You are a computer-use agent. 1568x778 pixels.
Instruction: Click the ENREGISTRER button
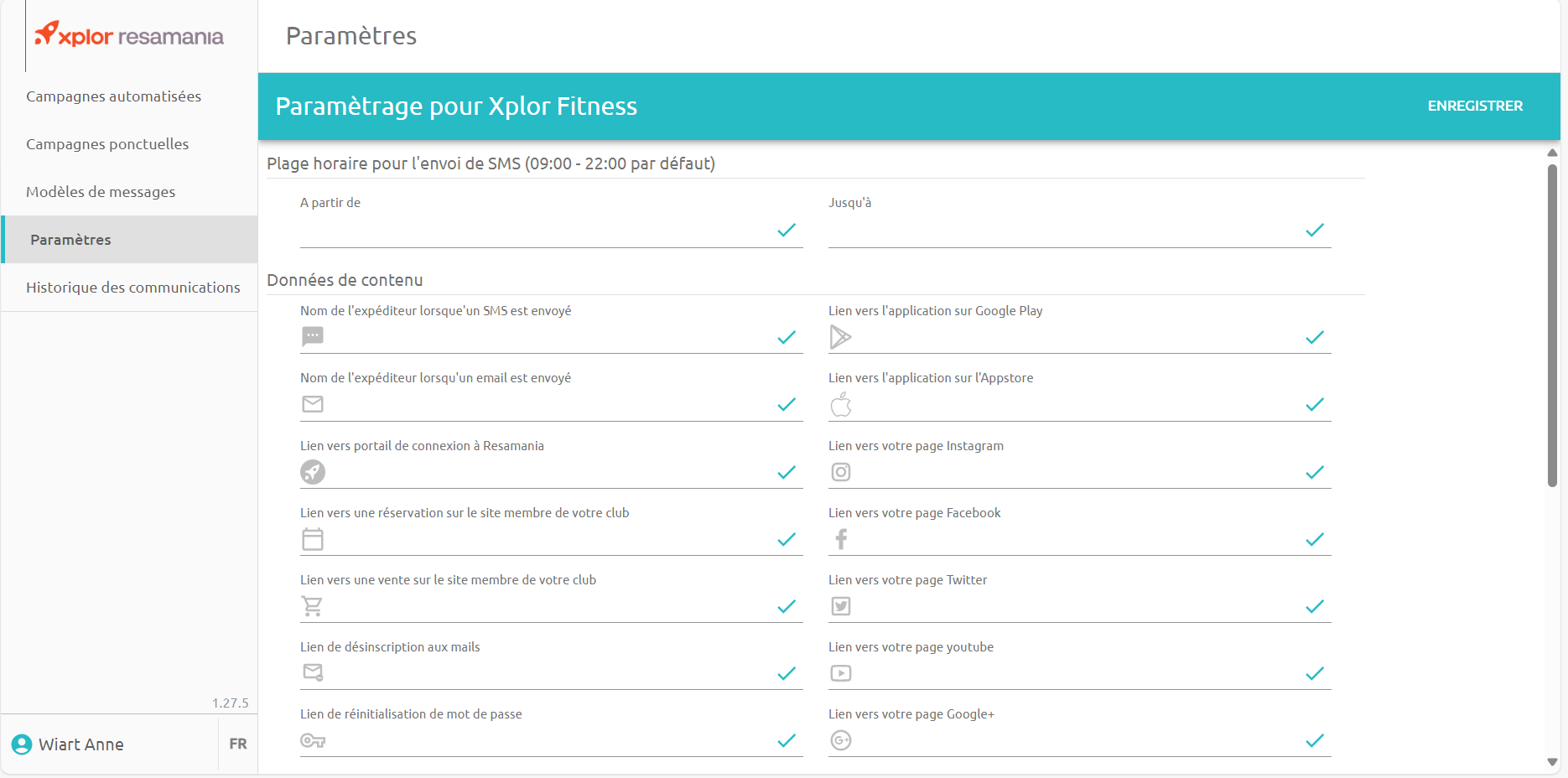(x=1475, y=106)
